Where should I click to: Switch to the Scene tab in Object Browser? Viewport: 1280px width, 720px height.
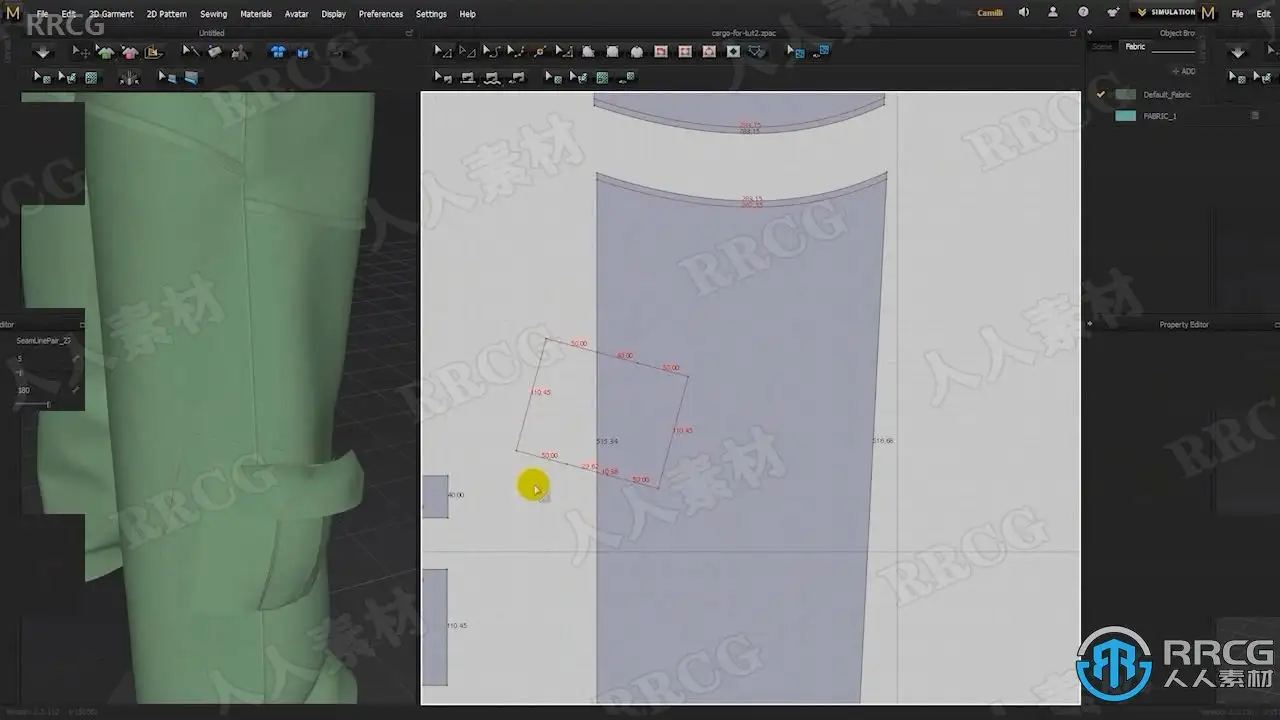point(1102,46)
